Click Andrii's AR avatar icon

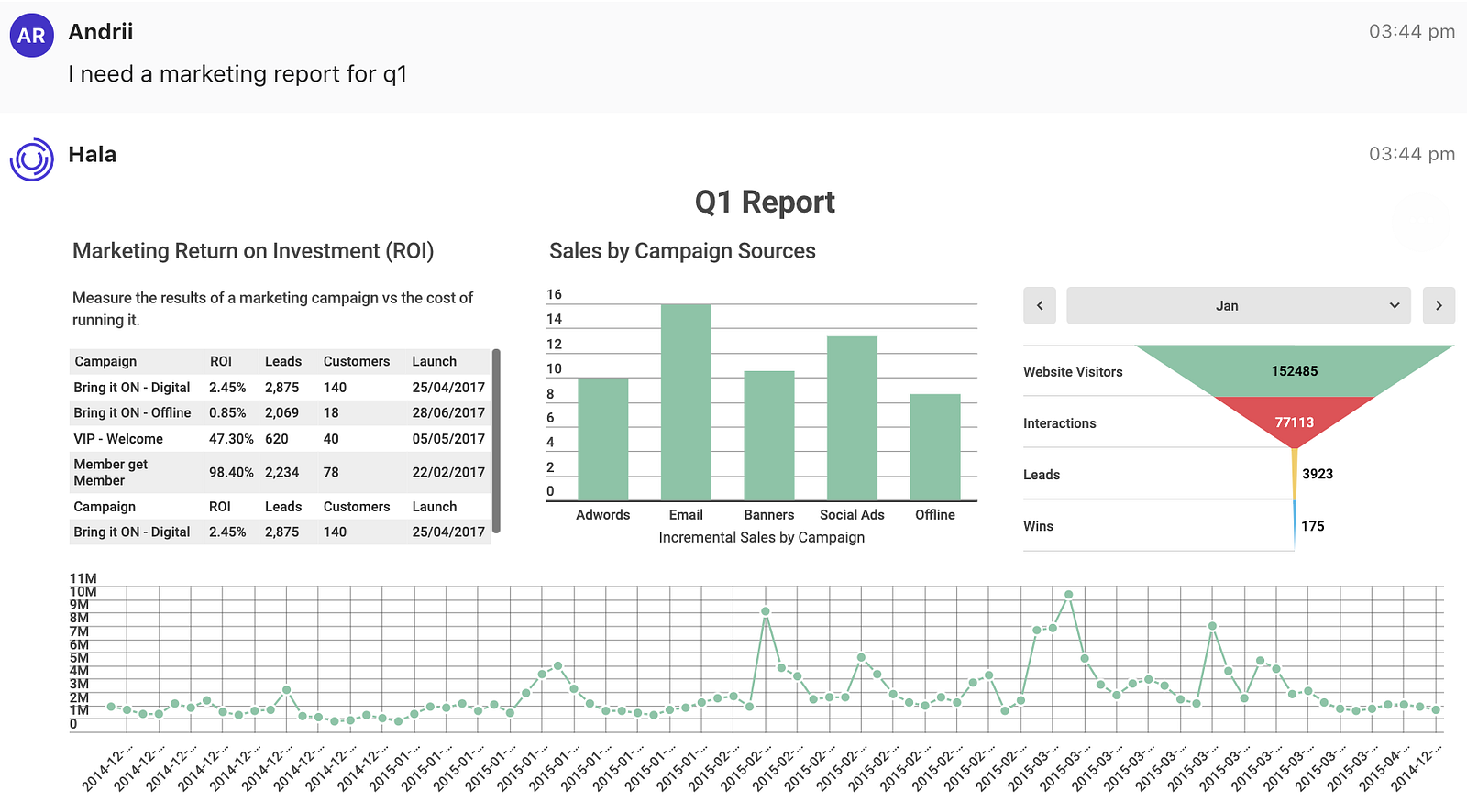[x=31, y=36]
